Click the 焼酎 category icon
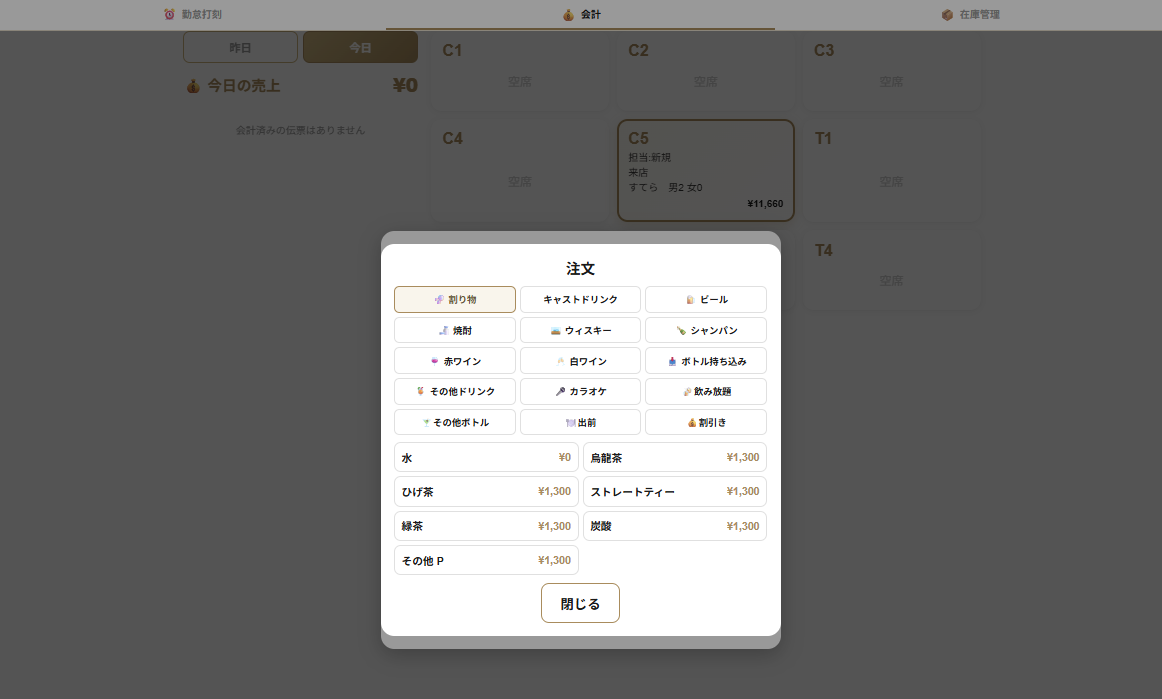 tap(443, 331)
